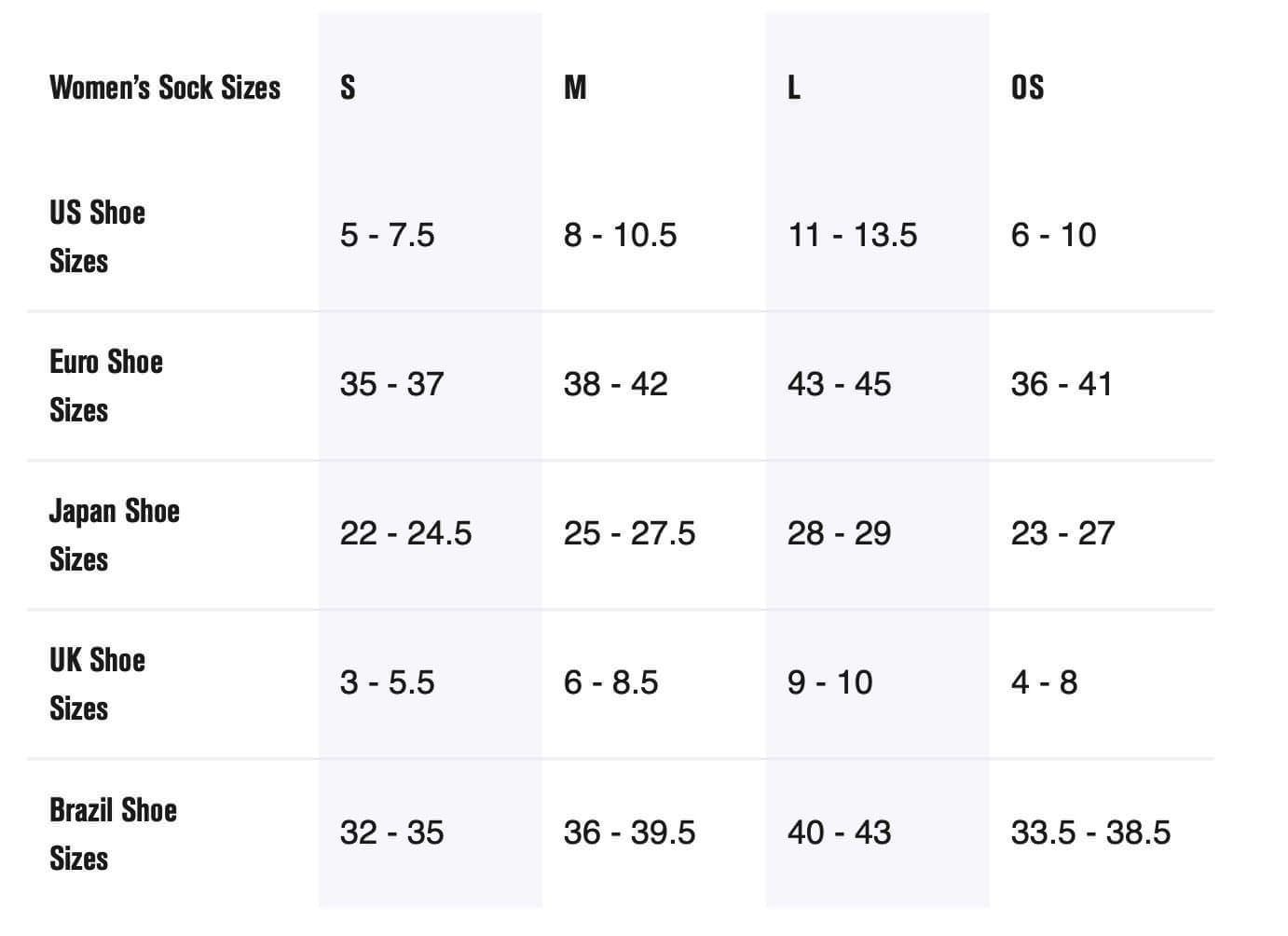Click the Euro size 36 - 41 cell
This screenshot has width=1288, height=936.
(1062, 384)
